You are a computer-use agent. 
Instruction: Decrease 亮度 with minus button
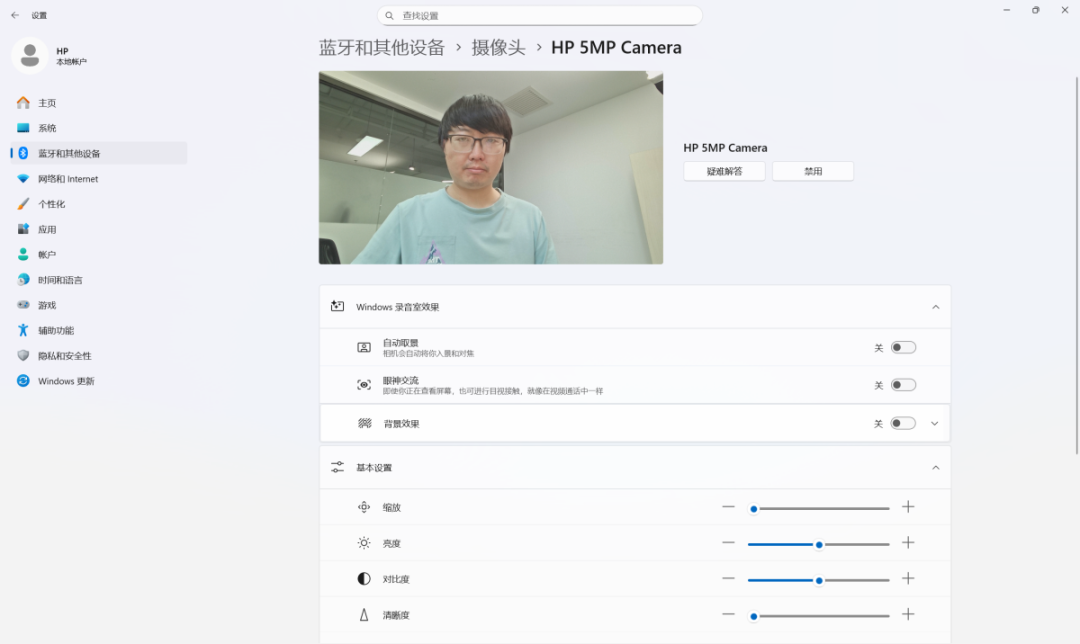(x=728, y=543)
